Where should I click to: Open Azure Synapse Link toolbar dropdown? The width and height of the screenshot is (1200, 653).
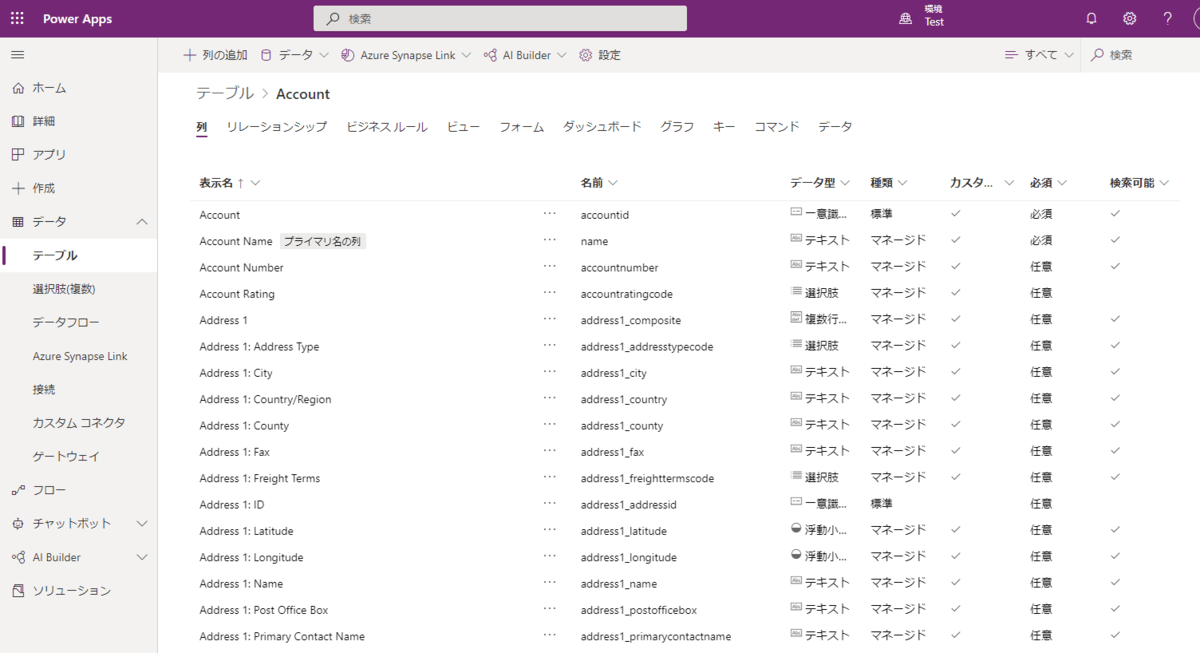[406, 55]
